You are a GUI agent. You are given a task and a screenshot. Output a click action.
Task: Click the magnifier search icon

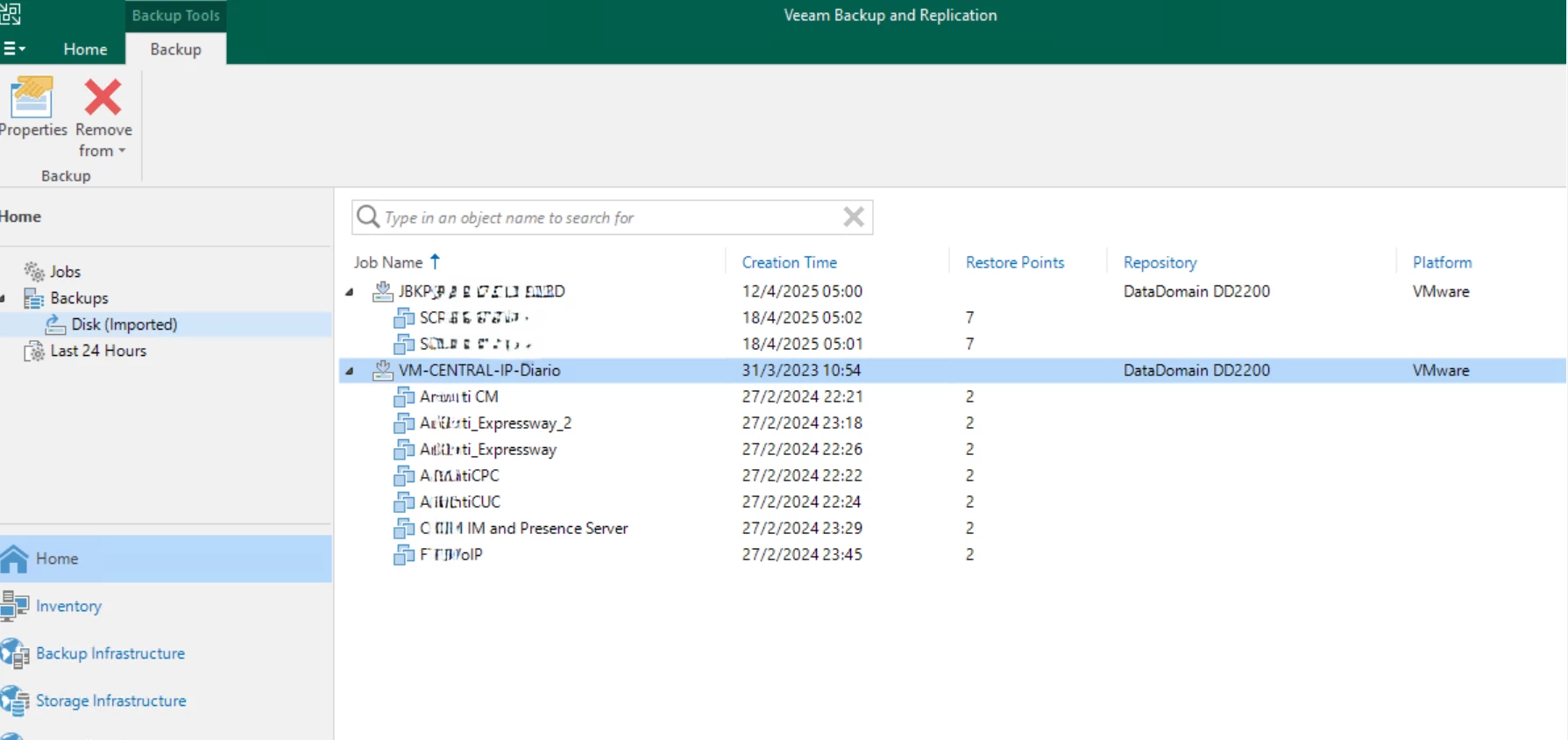368,217
